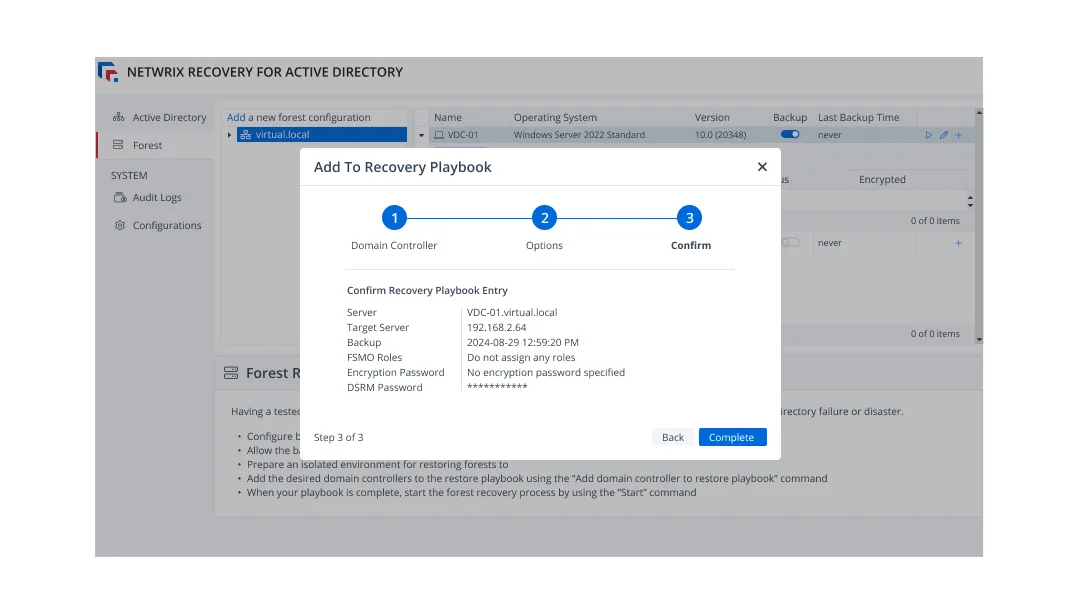1080x608 pixels.
Task: Click Do not assign any roles value
Action: pyautogui.click(x=521, y=357)
